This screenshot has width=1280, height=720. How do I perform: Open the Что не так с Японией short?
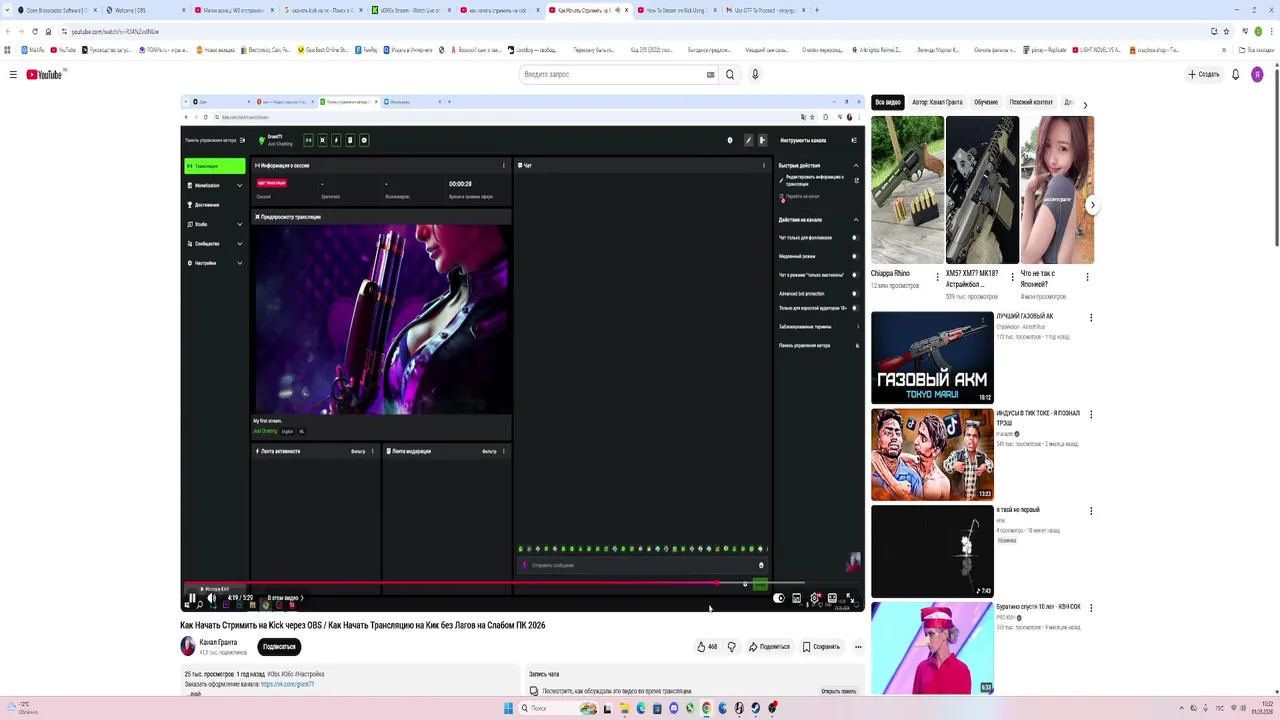[1057, 190]
